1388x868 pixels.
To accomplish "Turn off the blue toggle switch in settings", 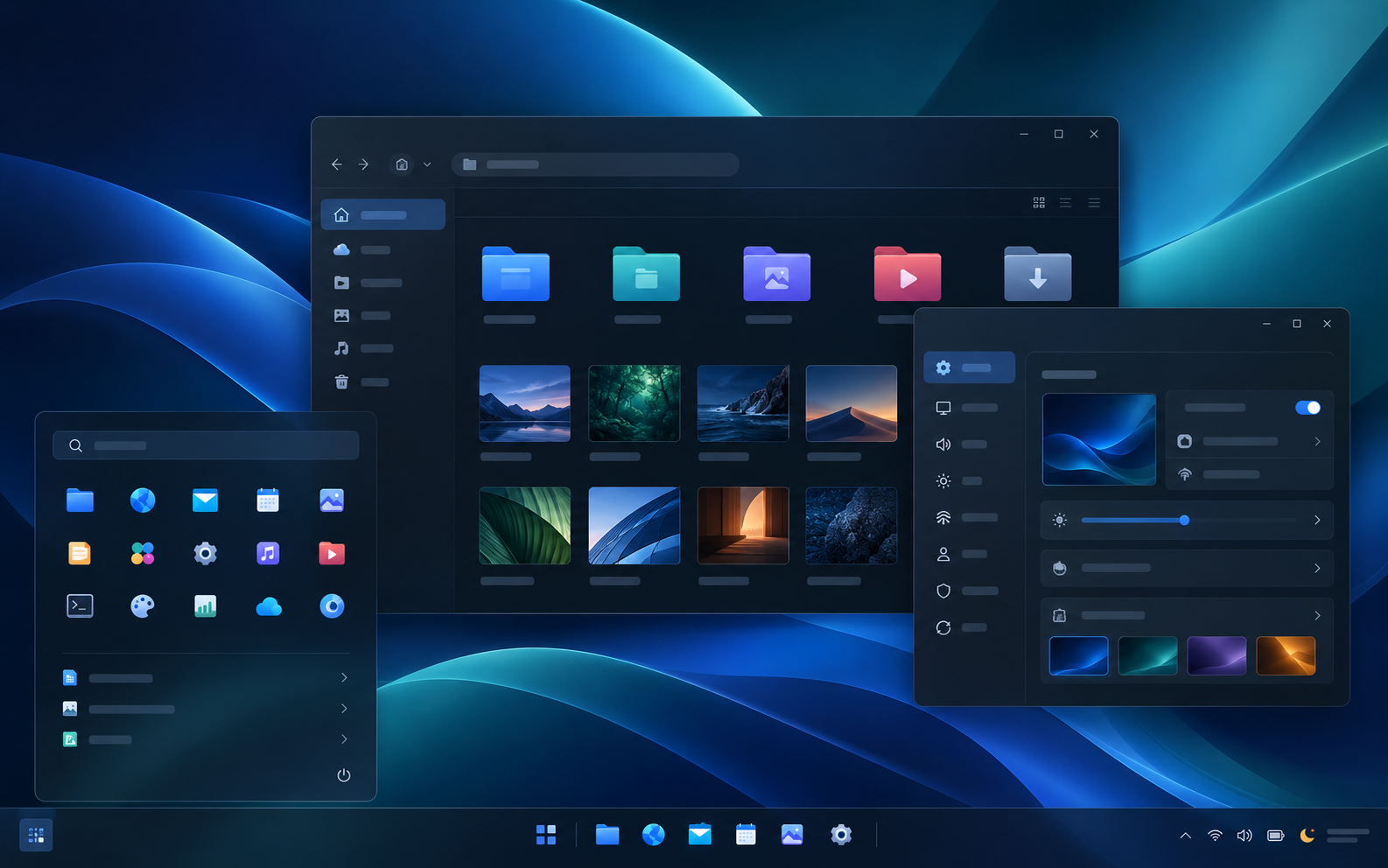I will click(1307, 408).
